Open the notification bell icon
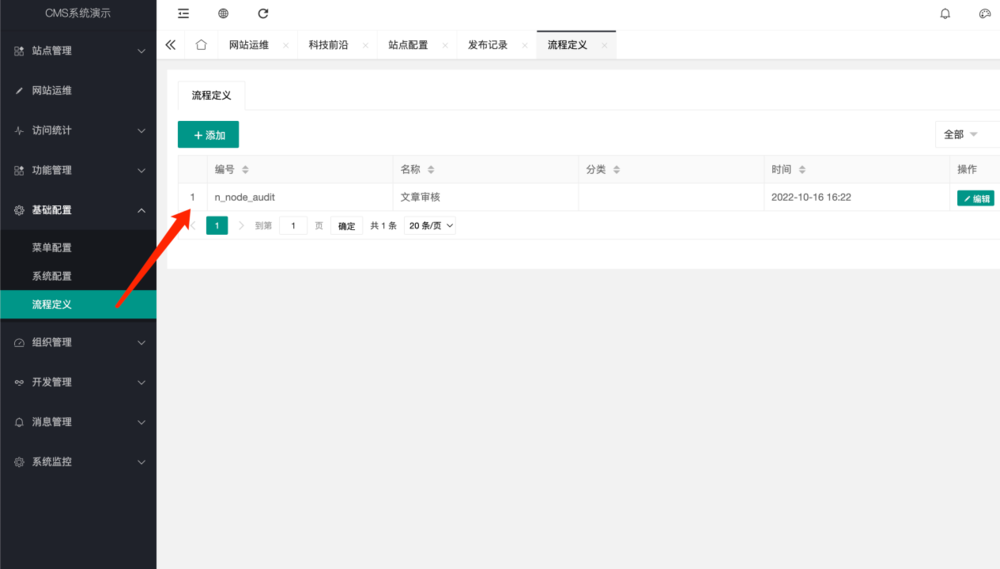The image size is (1000, 569). pyautogui.click(x=945, y=14)
